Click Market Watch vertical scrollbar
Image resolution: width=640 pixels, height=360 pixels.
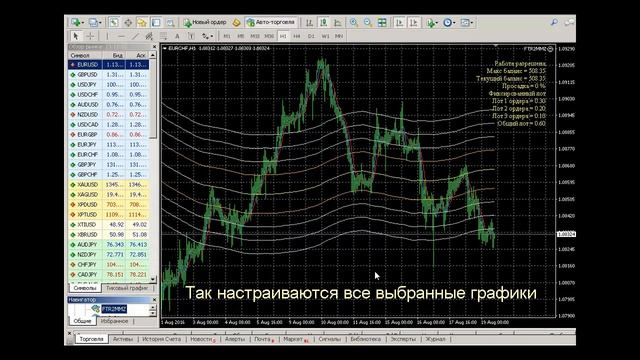point(153,167)
